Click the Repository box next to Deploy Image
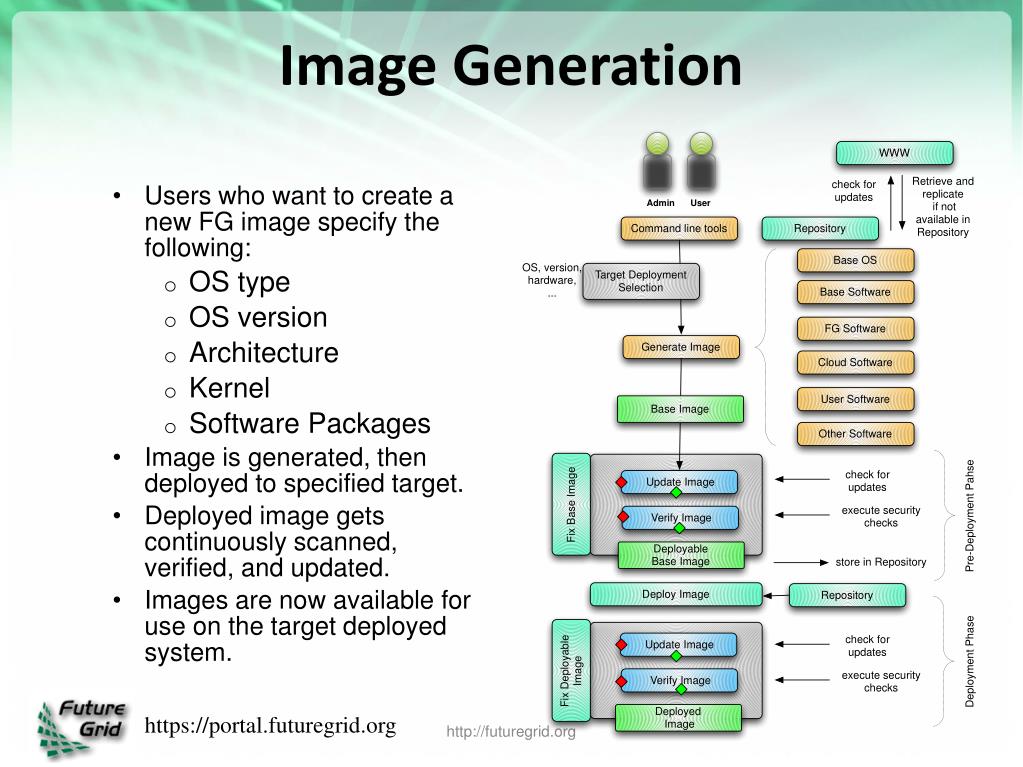The height and width of the screenshot is (767, 1023). [847, 596]
